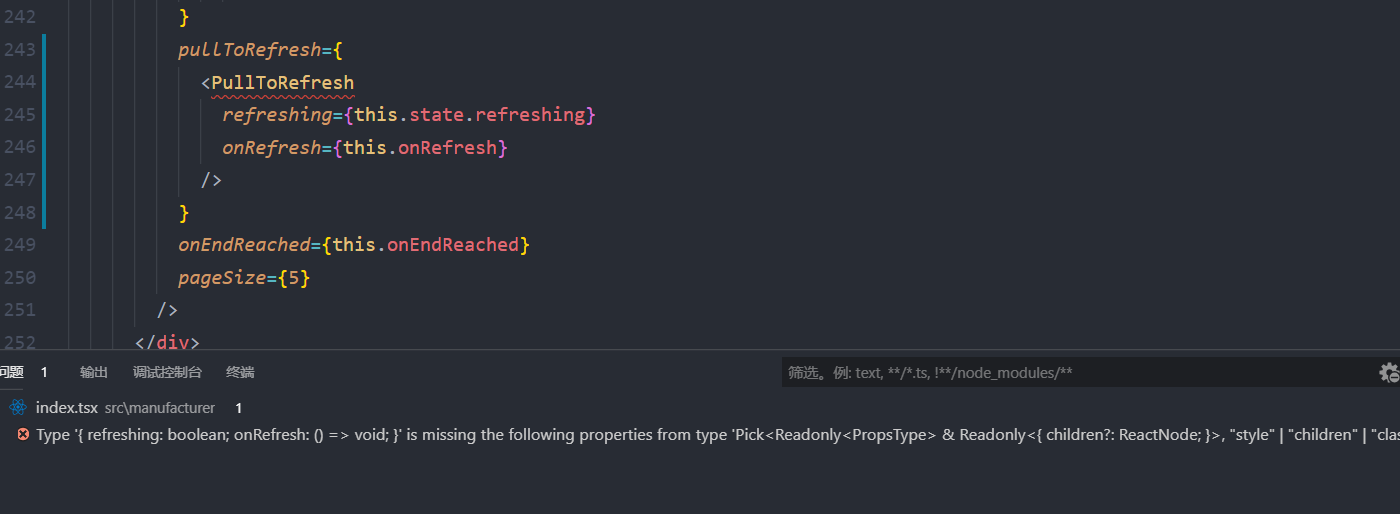
Task: Click the problem count badge beside index.tsx
Action: 239,408
